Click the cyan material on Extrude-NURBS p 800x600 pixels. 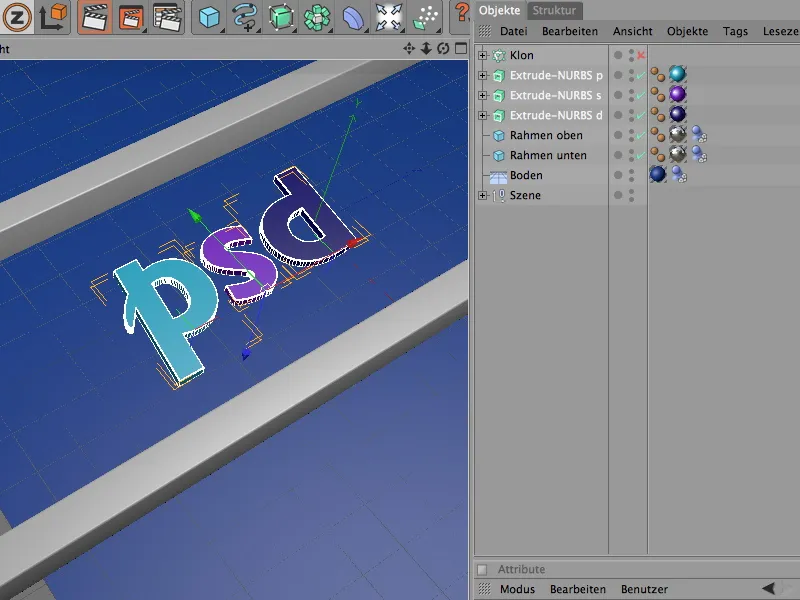pos(677,75)
